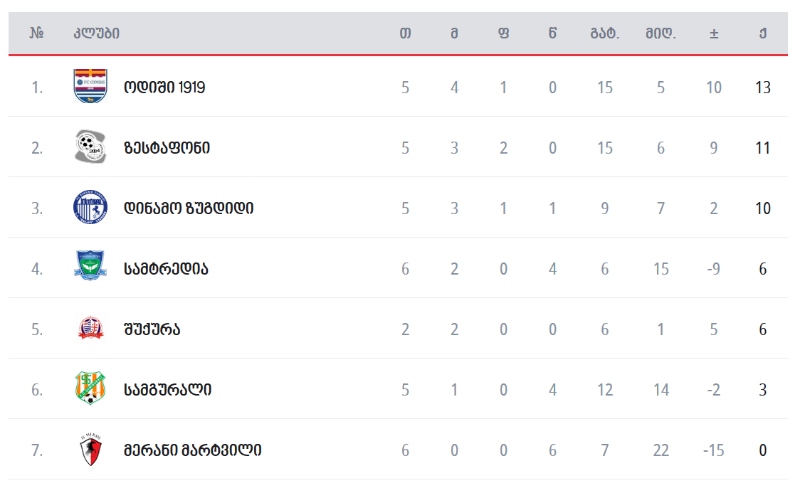Image resolution: width=800 pixels, height=498 pixels.
Task: Click the სამგურალი orange-green crest
Action: (x=90, y=388)
